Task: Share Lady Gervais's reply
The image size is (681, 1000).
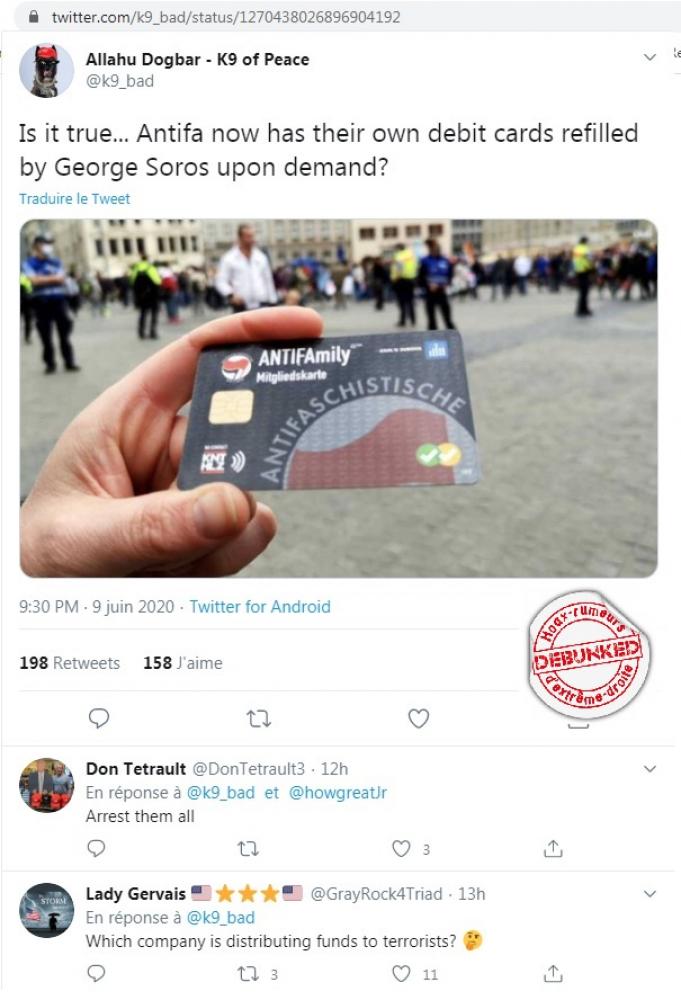Action: (x=553, y=973)
